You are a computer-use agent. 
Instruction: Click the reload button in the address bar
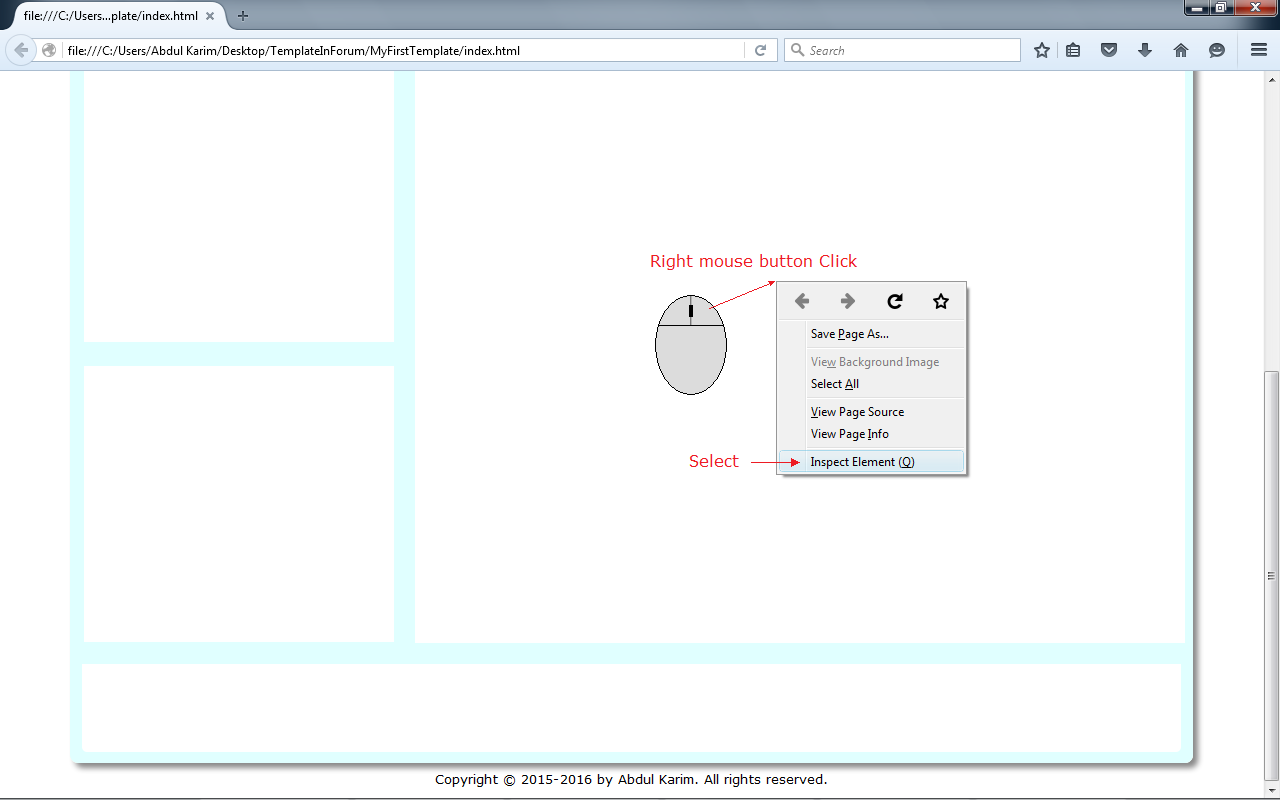760,50
